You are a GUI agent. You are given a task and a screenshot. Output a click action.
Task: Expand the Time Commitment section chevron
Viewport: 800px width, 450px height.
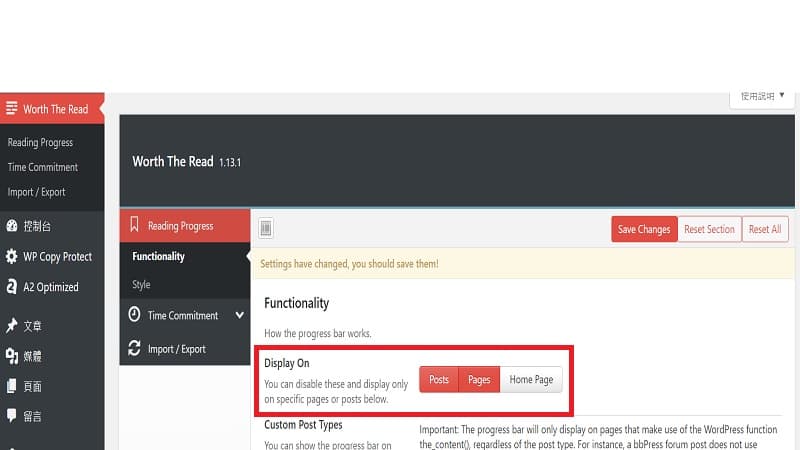239,316
